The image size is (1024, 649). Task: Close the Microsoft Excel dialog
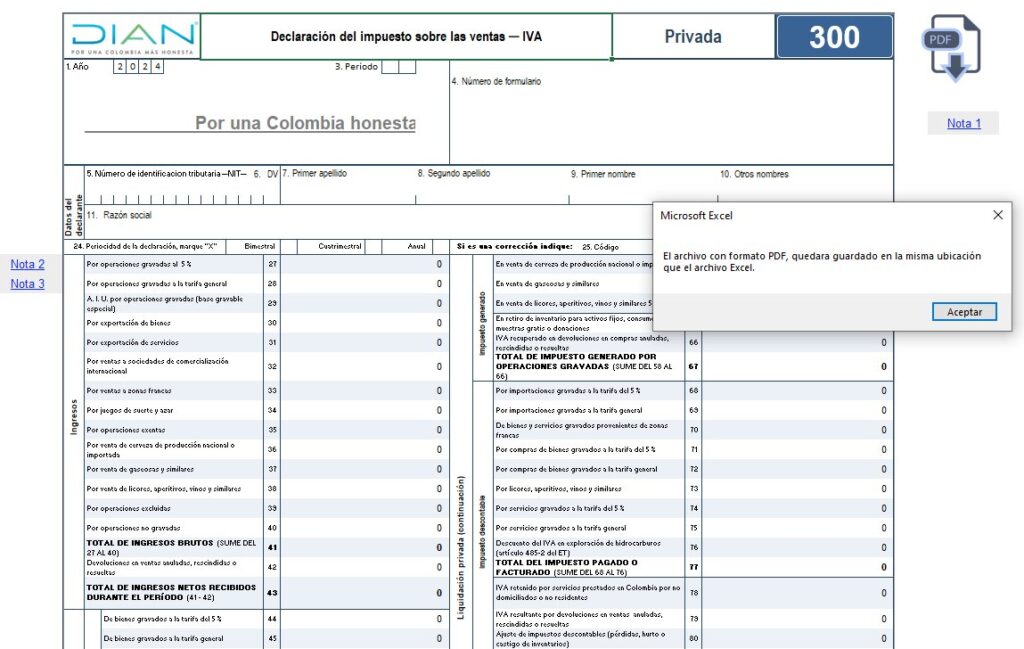(998, 215)
